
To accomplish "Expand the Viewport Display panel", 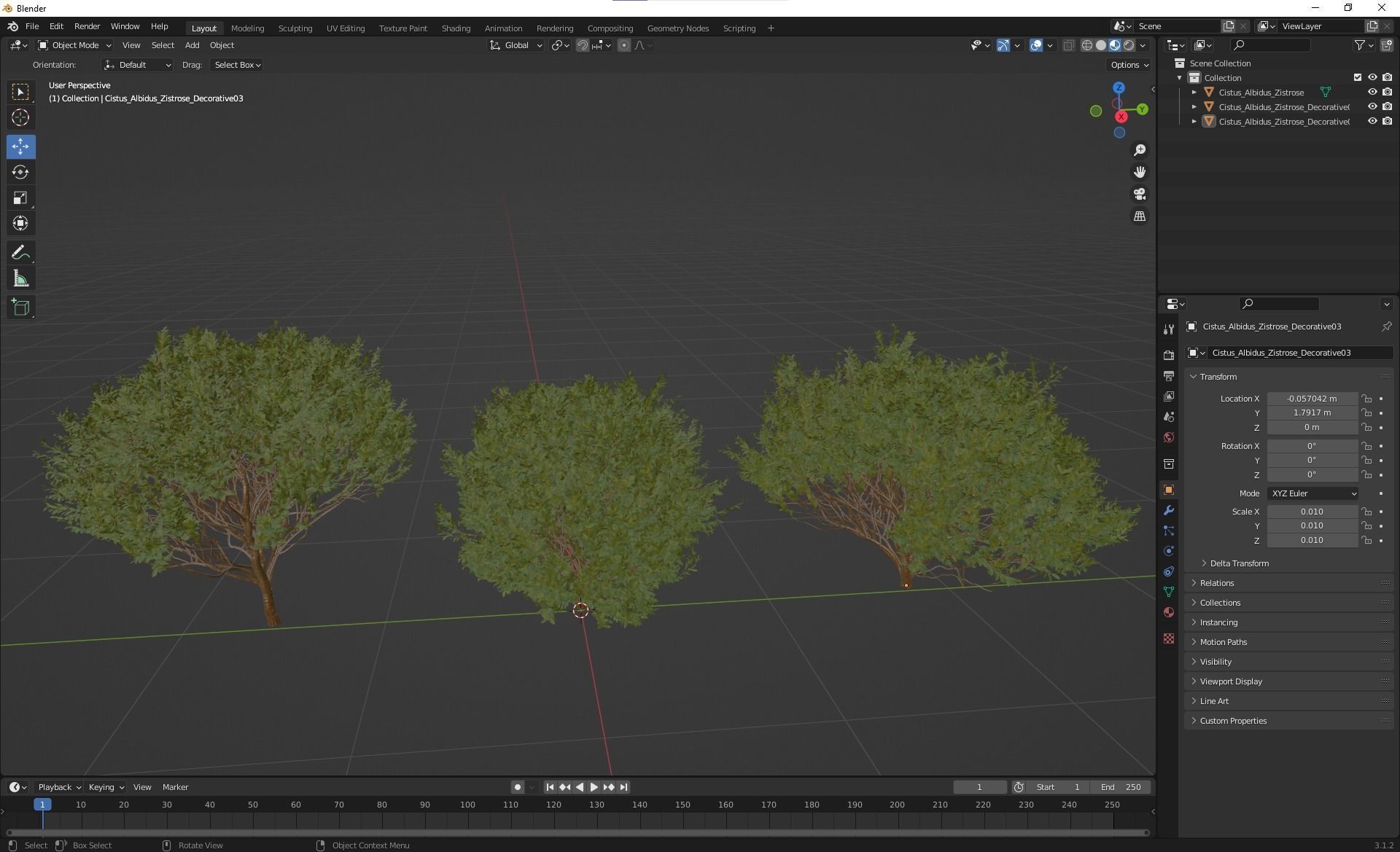I will tap(1289, 681).
